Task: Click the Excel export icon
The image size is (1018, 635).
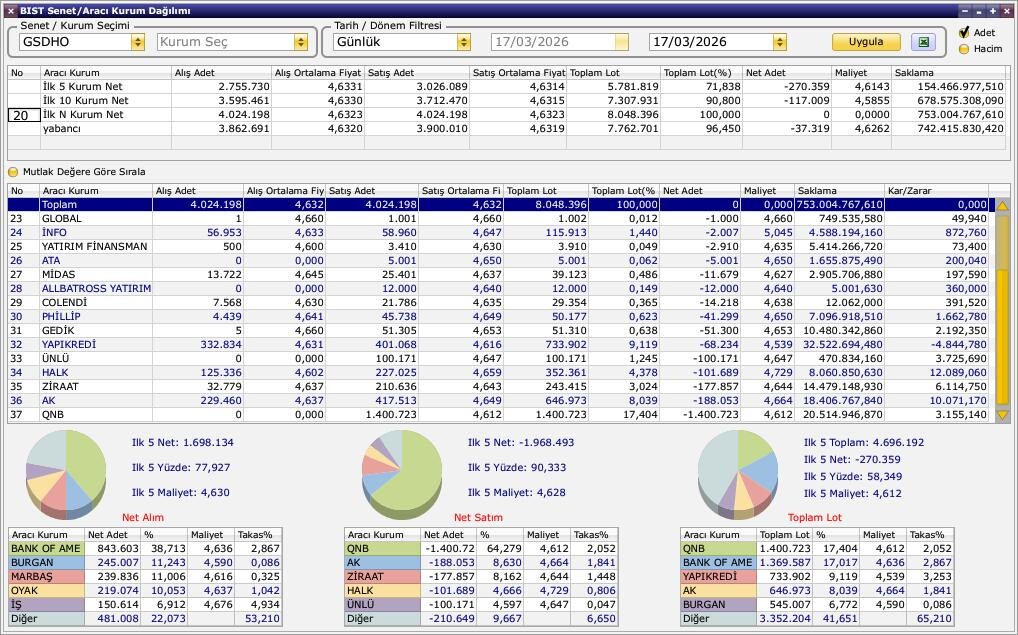Action: coord(922,42)
